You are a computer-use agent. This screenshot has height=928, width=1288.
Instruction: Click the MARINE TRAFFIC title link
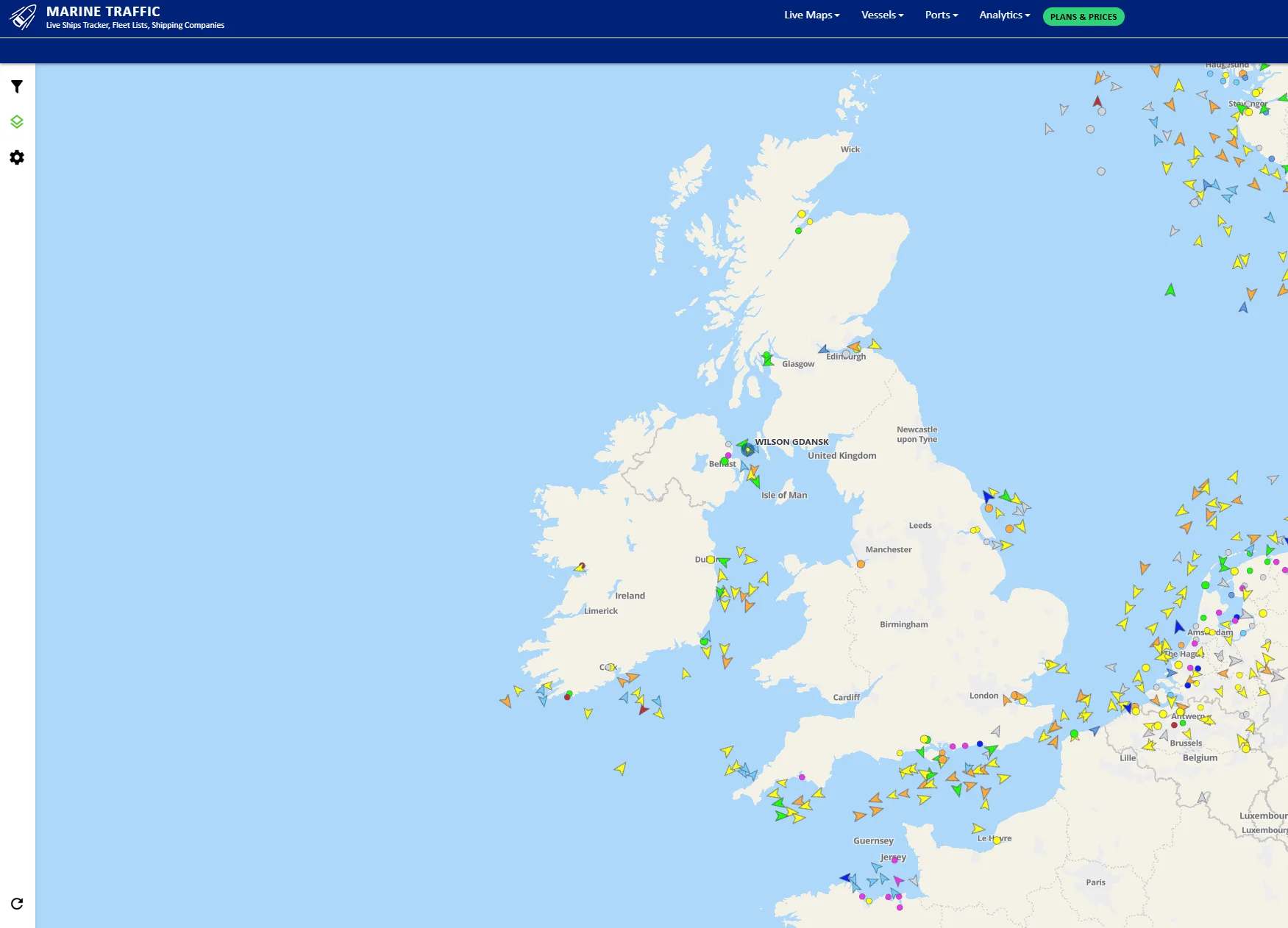tap(103, 12)
